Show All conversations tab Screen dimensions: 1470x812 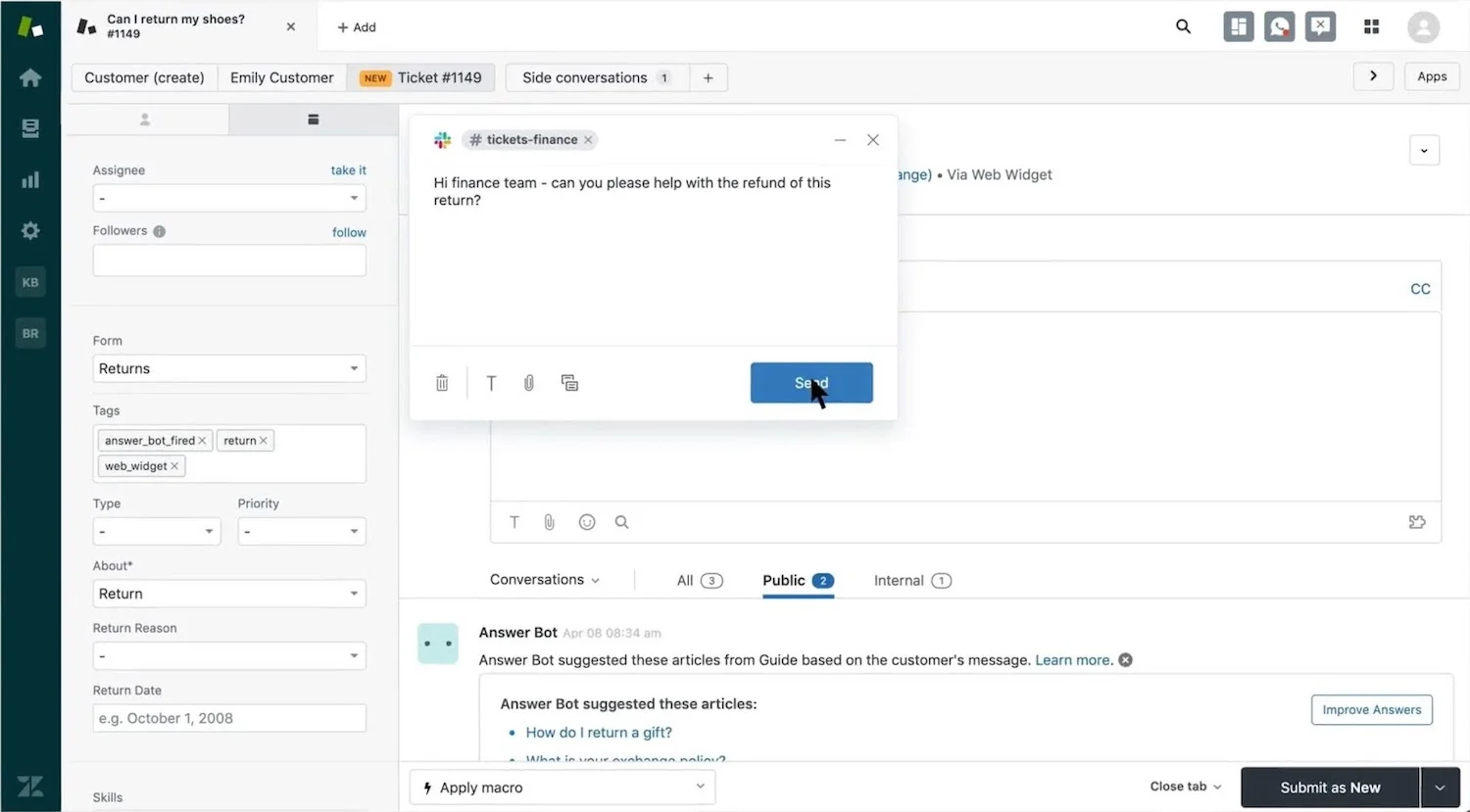(700, 581)
